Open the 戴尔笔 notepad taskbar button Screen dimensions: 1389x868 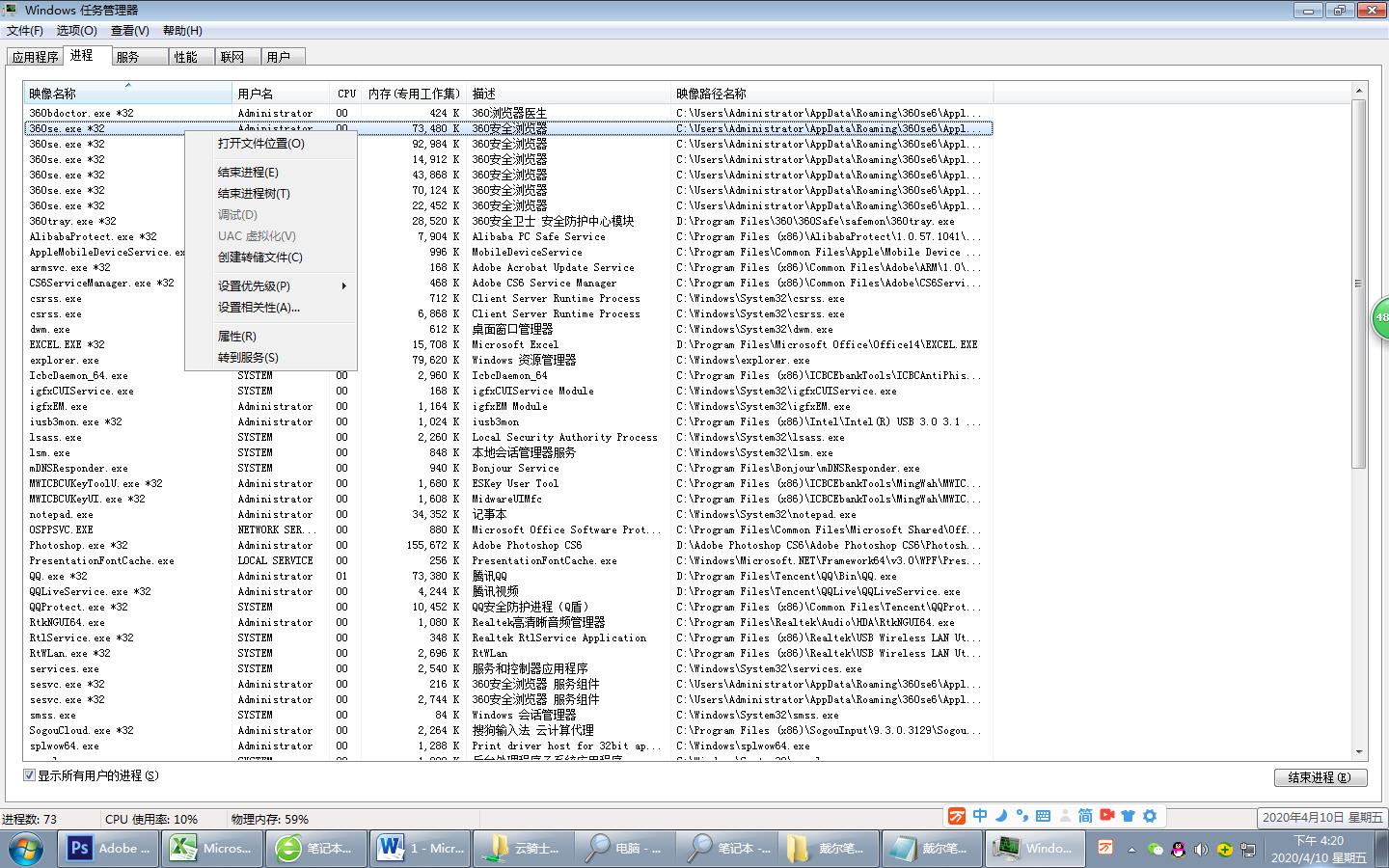(x=934, y=848)
